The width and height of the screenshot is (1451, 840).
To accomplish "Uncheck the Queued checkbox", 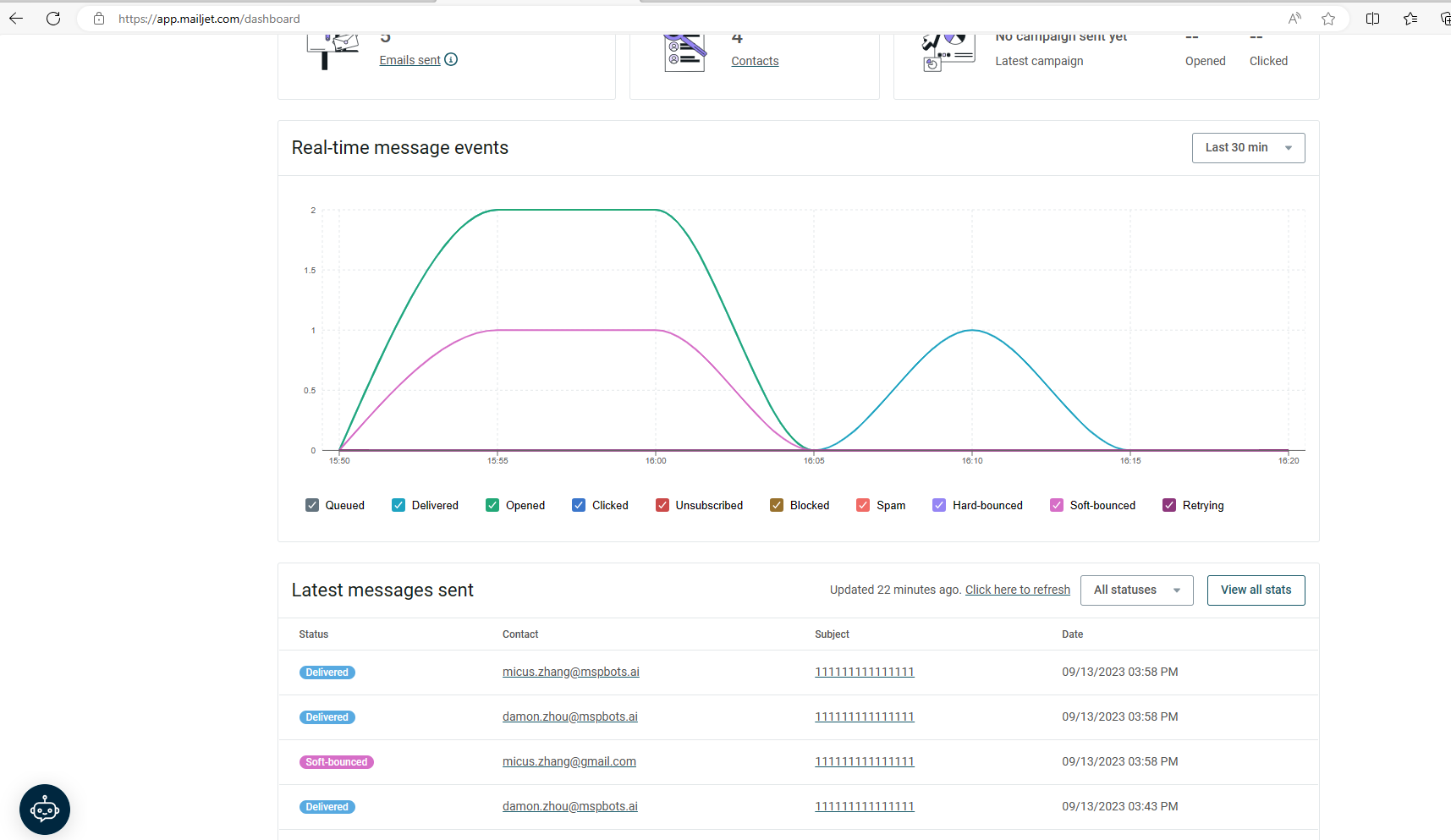I will point(312,505).
